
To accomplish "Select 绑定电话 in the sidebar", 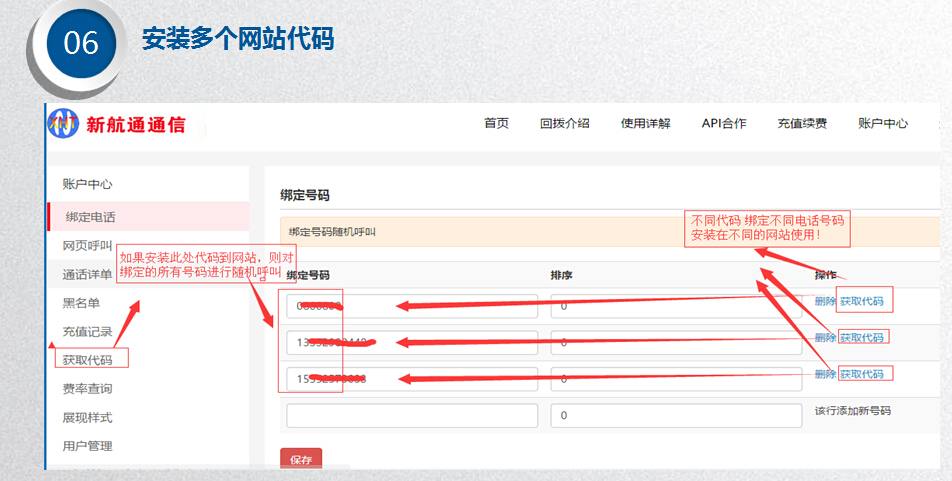I will (x=90, y=217).
